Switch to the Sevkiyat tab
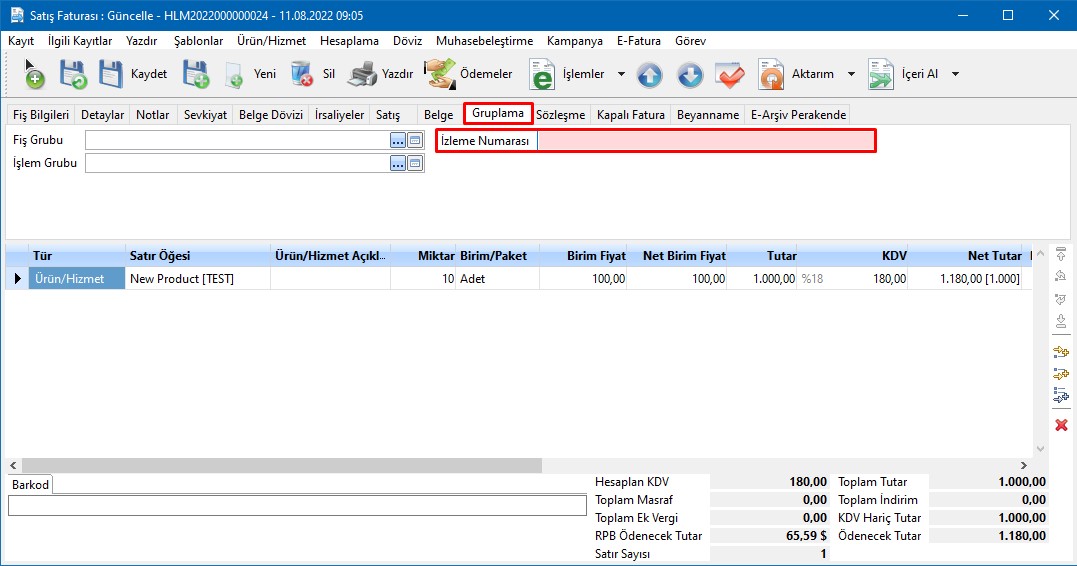This screenshot has width=1077, height=566. point(205,115)
